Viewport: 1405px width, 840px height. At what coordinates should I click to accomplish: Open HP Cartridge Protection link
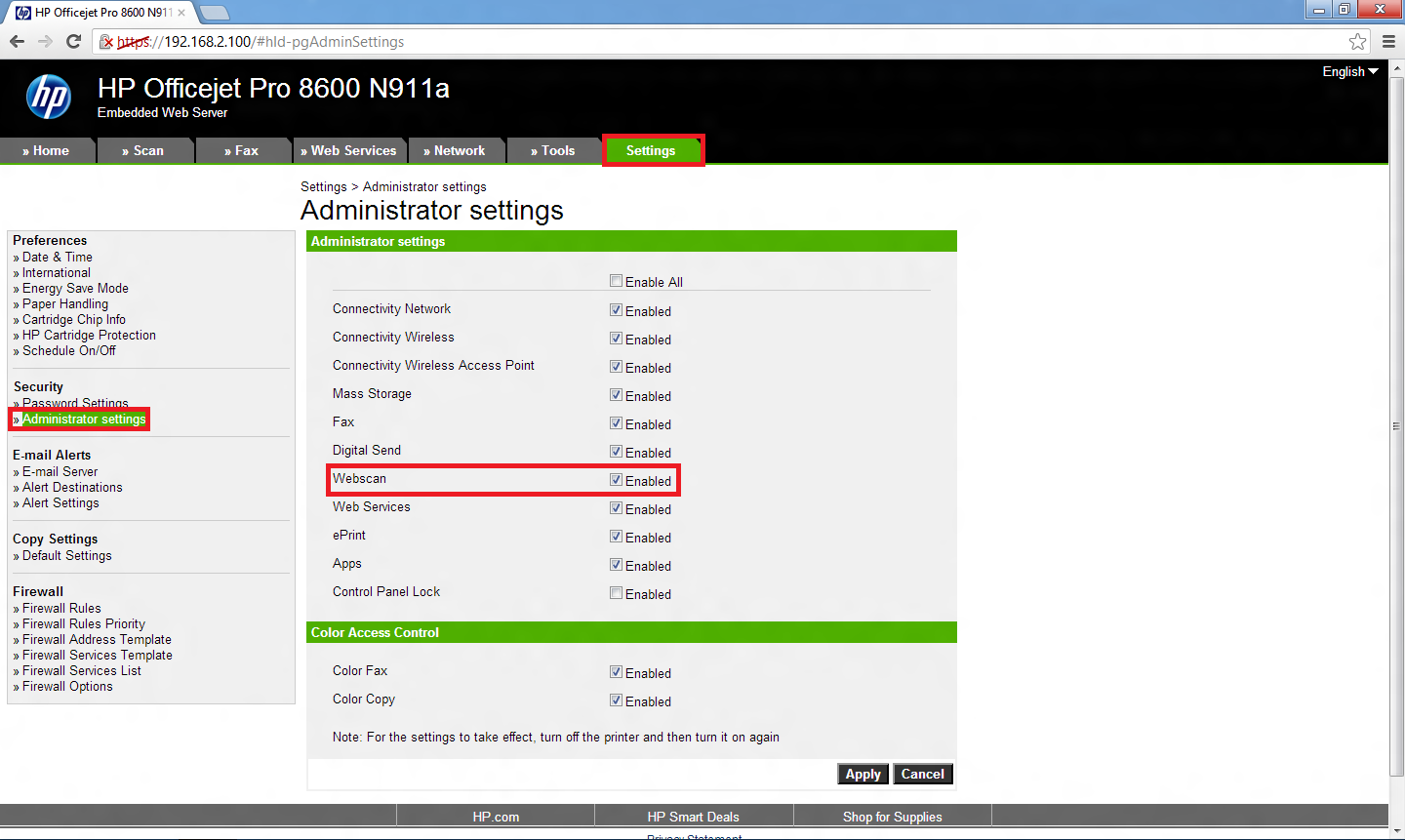point(89,336)
